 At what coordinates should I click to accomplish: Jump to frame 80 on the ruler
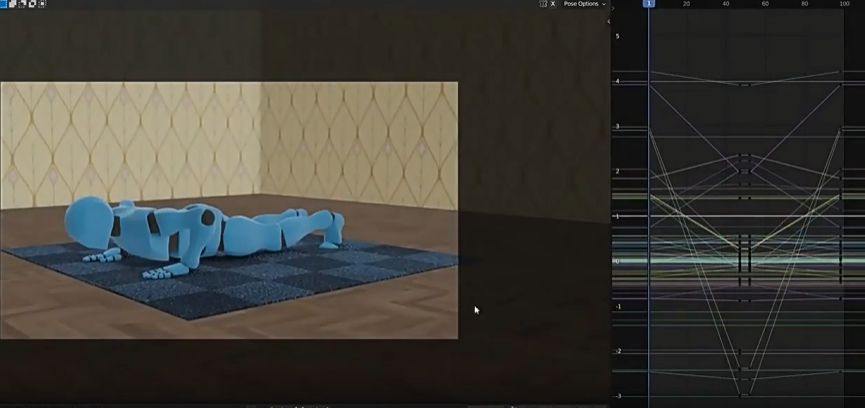click(805, 4)
